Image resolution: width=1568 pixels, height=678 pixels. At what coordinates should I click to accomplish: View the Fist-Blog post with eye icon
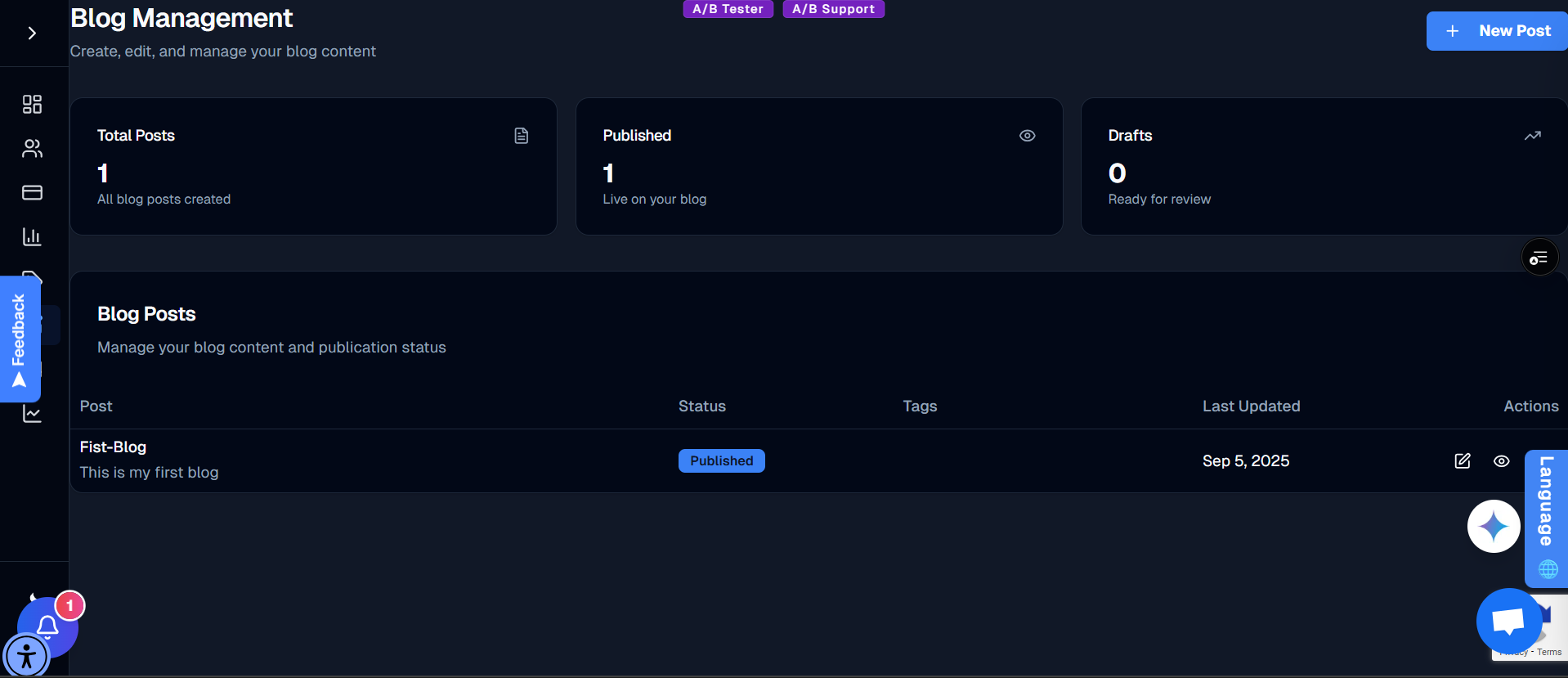click(1502, 461)
